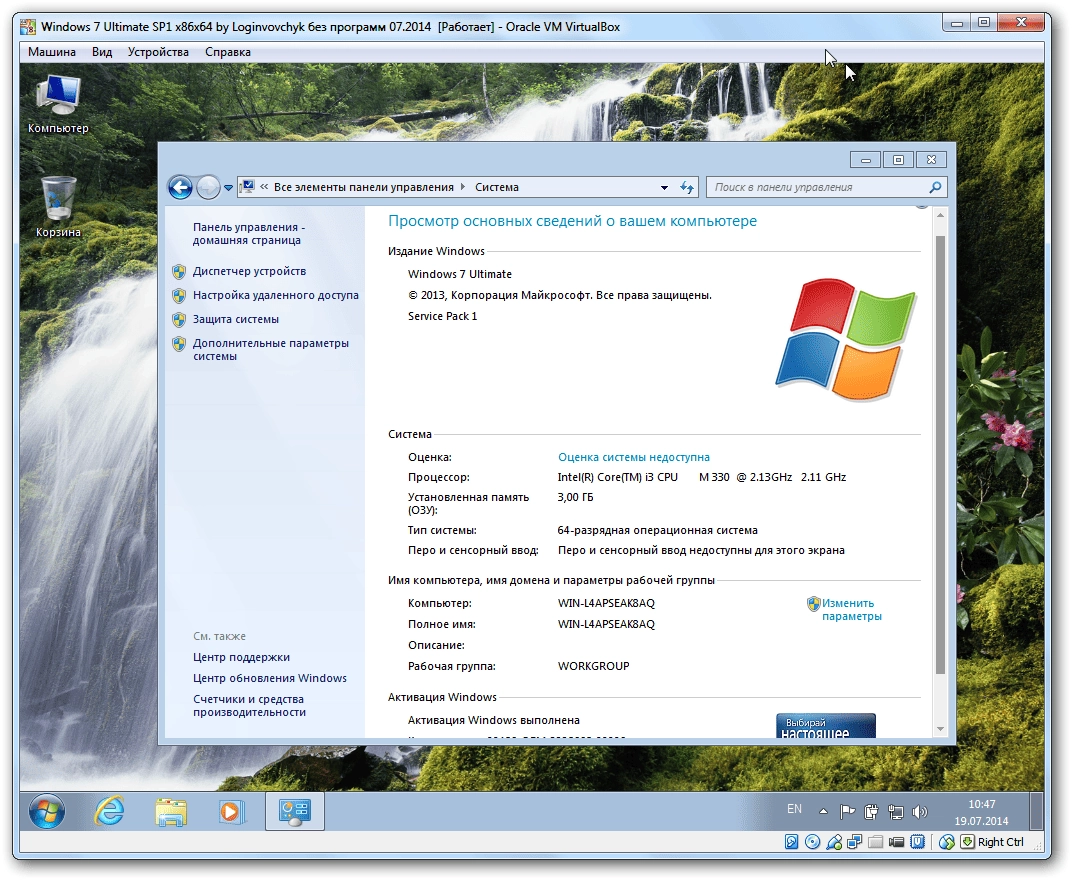
Task: Click the Forward arrow in the System window
Action: (x=208, y=187)
